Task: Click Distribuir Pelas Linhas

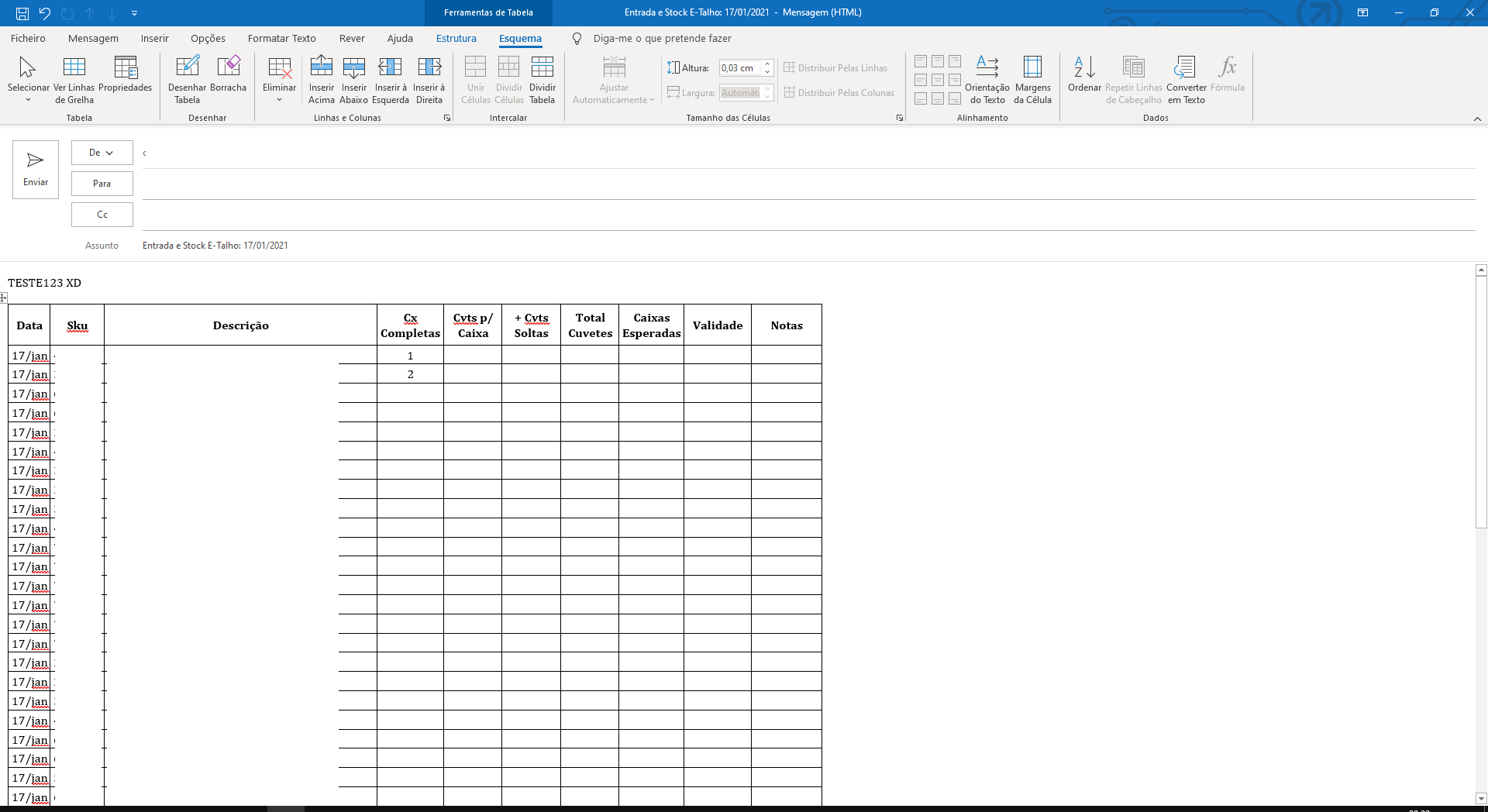Action: click(x=835, y=68)
